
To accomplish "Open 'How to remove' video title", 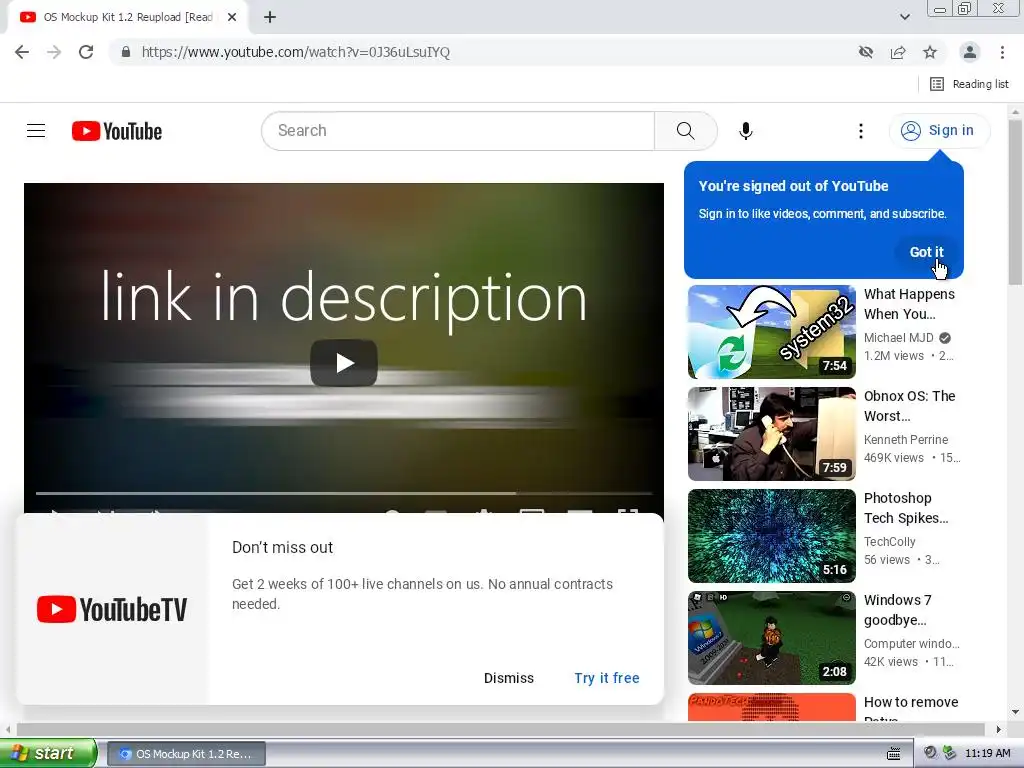I will (911, 702).
